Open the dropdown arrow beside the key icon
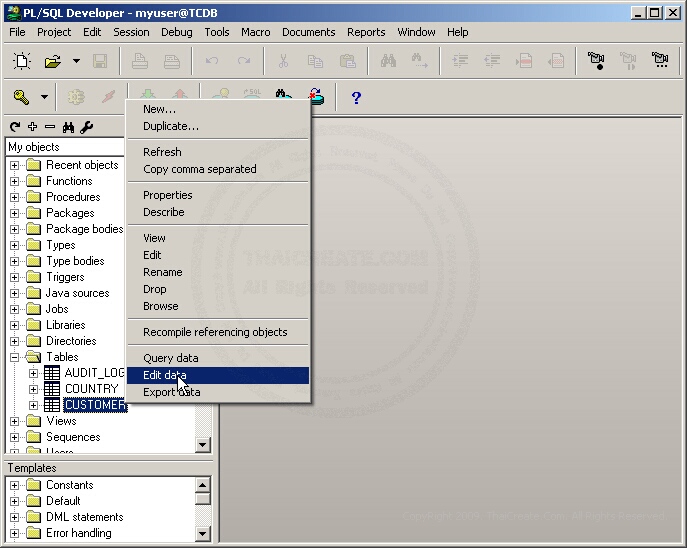687x548 pixels. point(44,98)
